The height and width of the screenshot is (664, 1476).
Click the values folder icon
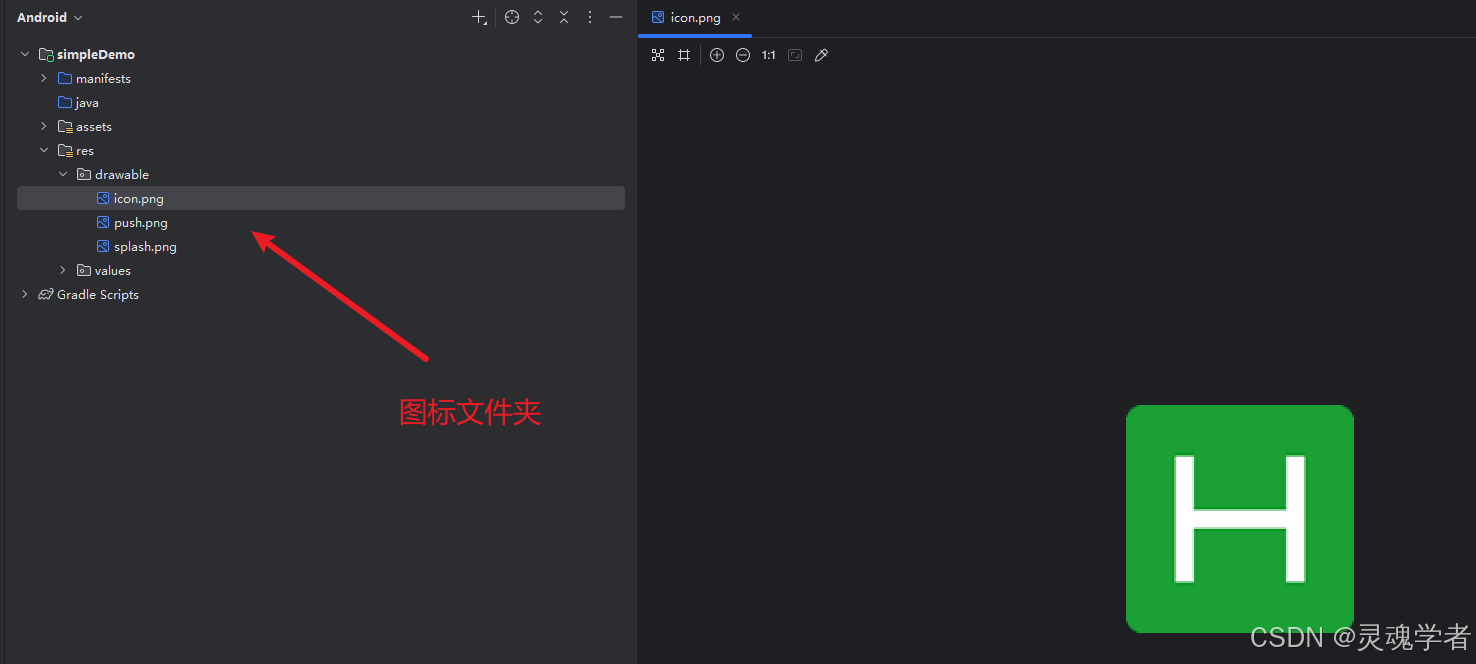(84, 270)
